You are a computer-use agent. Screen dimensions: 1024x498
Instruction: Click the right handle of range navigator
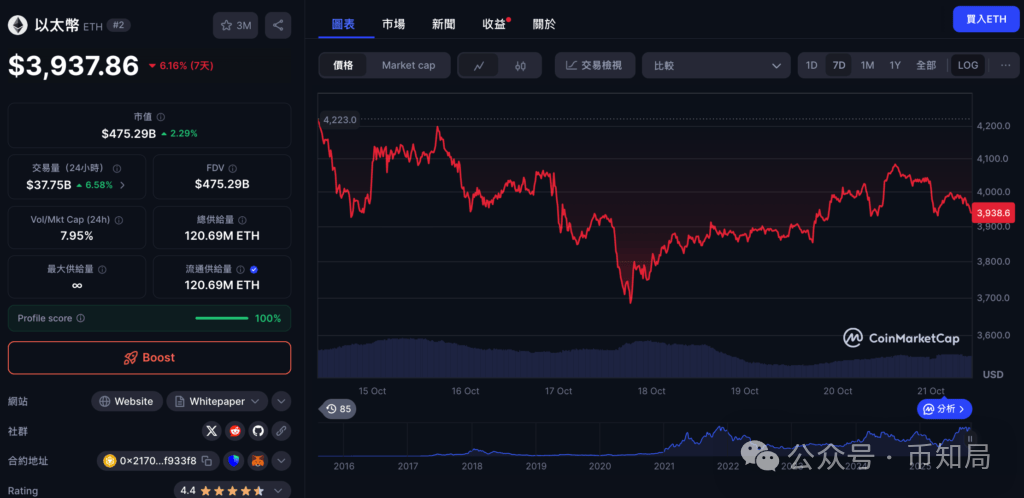(970, 439)
